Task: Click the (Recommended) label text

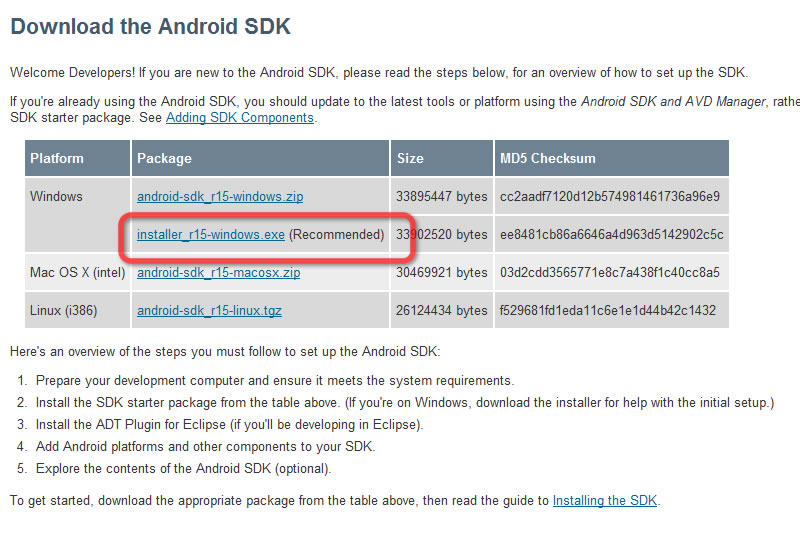Action: click(x=337, y=235)
